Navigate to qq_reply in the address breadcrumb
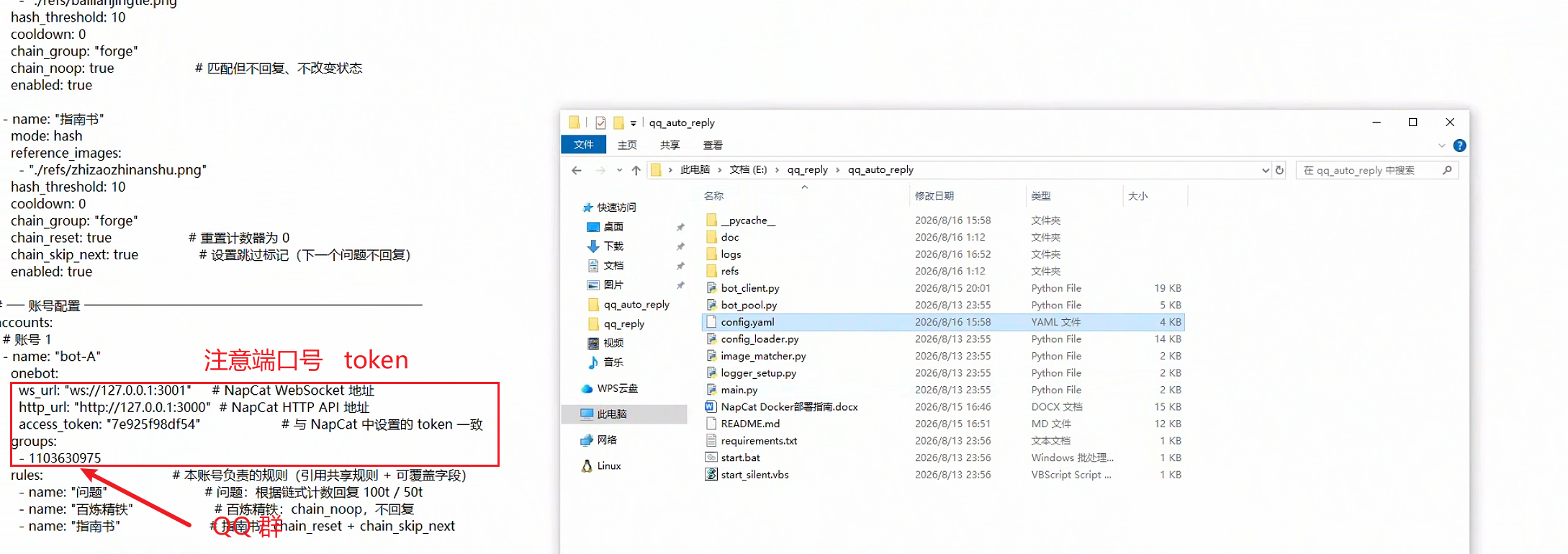This screenshot has height=554, width=1568. coord(807,170)
